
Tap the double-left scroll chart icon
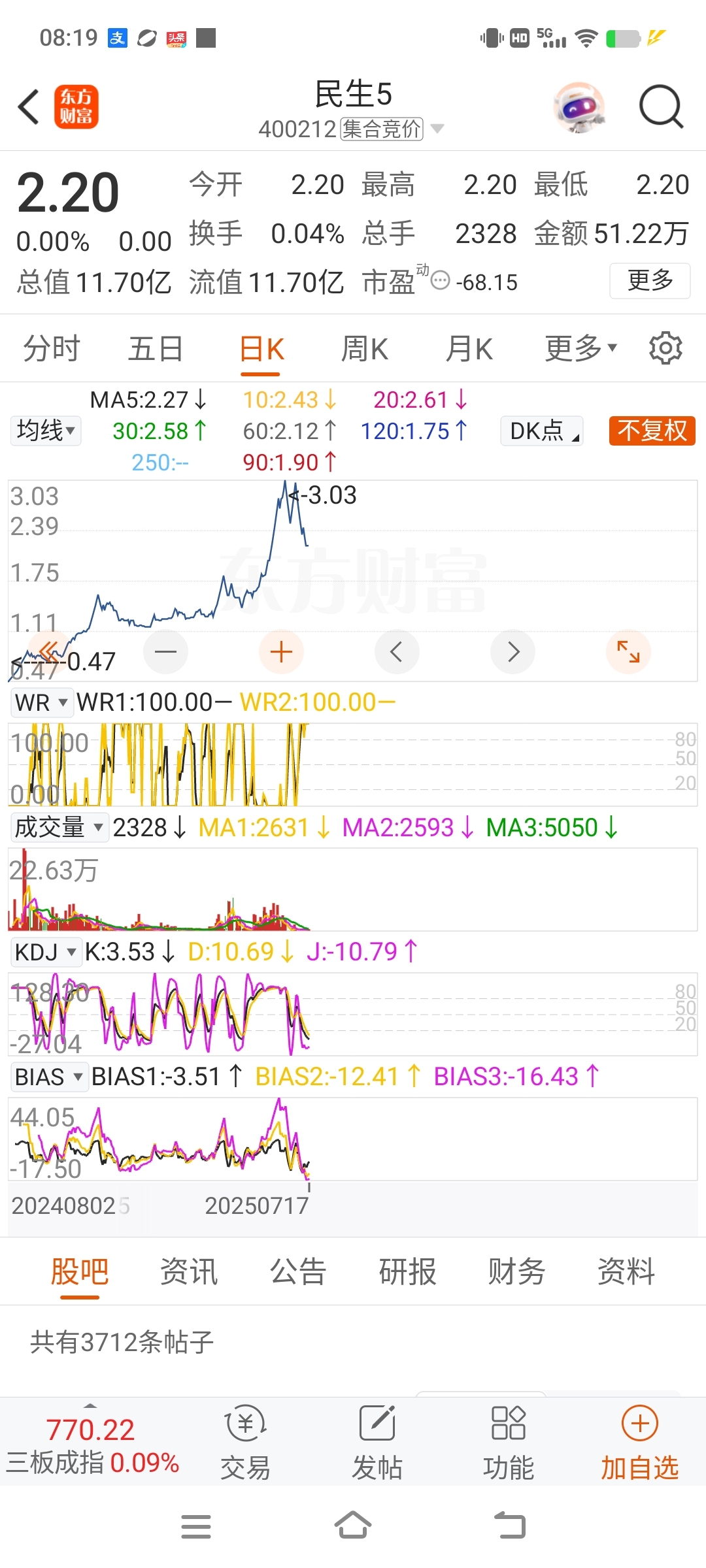click(50, 651)
